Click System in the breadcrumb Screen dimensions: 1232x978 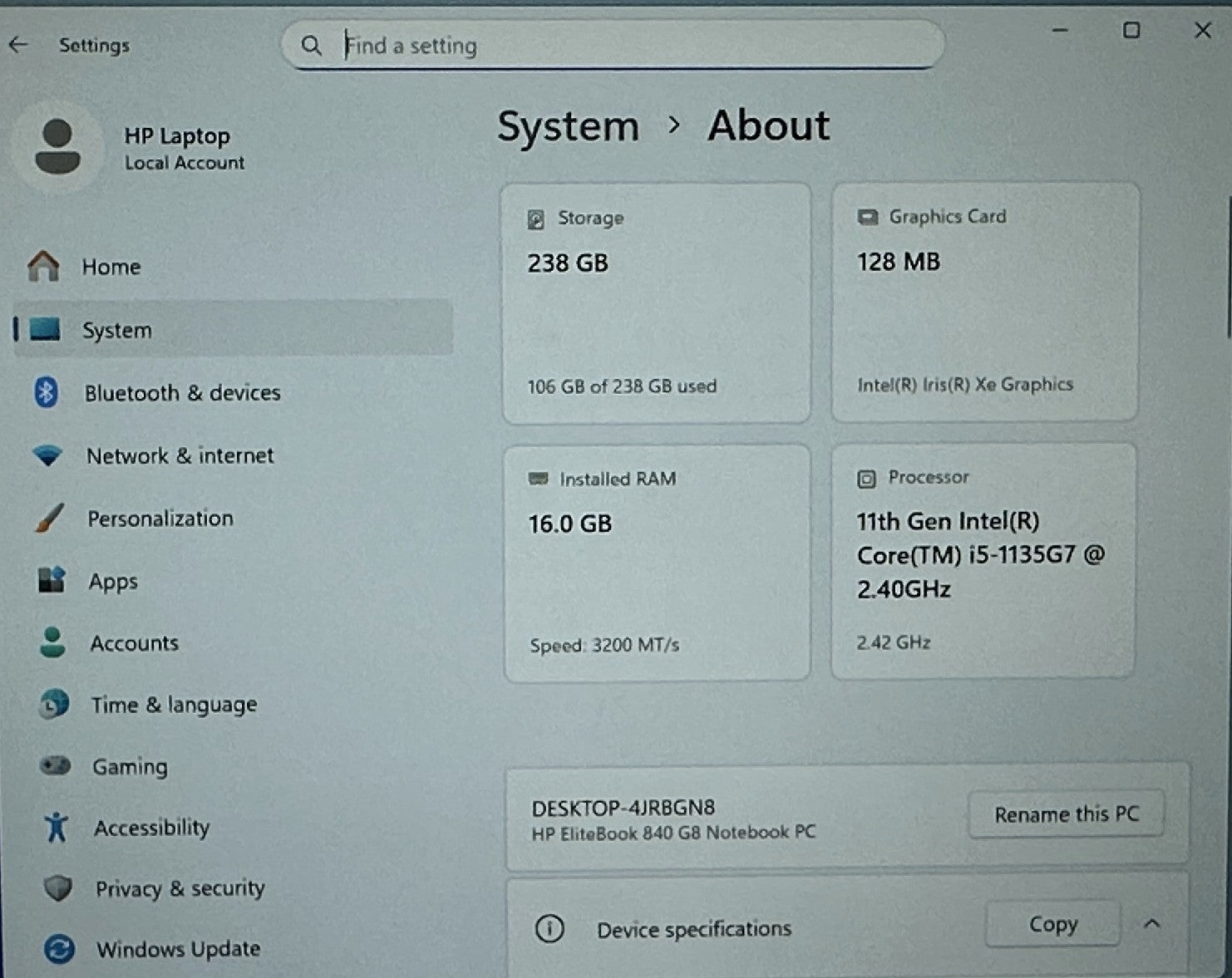point(568,126)
